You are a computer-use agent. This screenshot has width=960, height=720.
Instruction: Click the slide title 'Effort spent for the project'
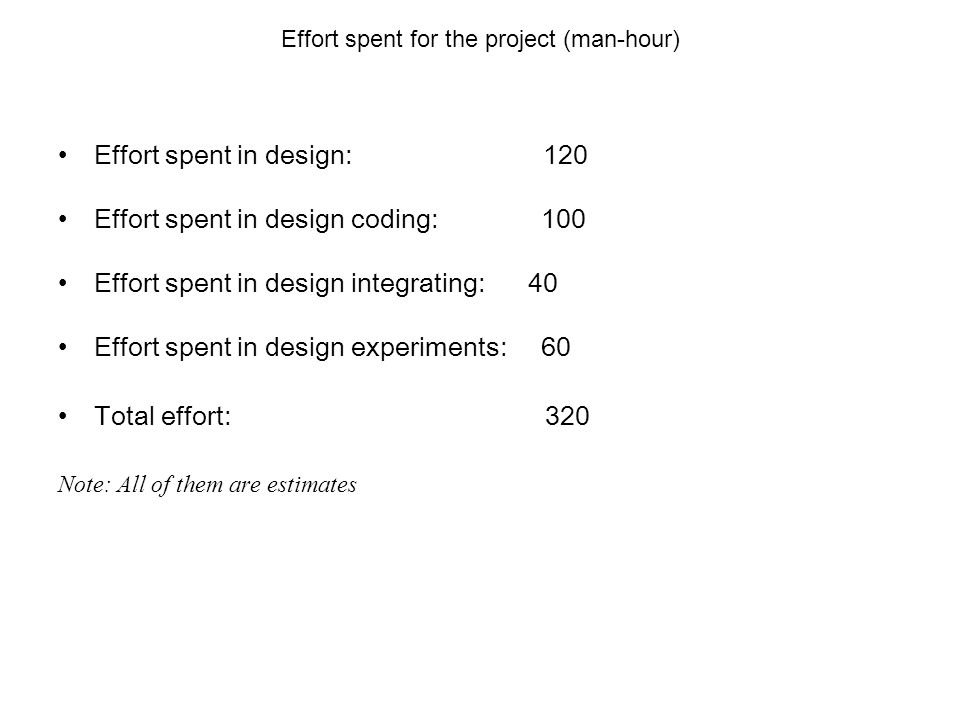tap(419, 39)
